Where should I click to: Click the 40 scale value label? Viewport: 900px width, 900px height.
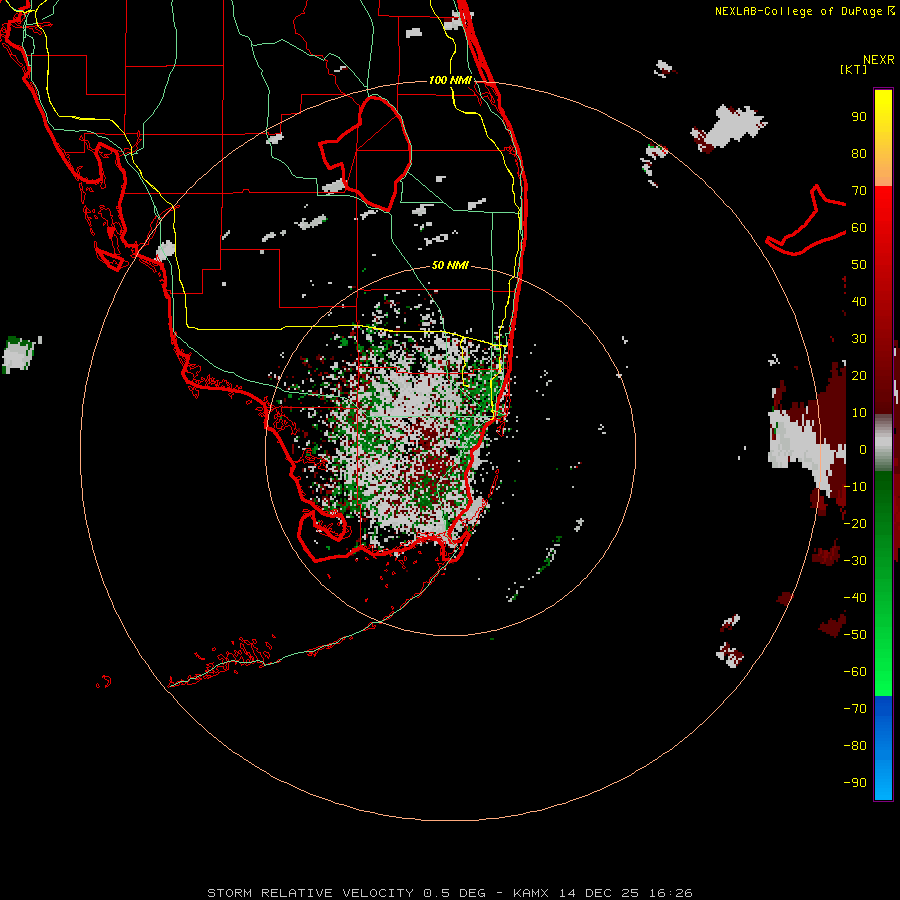pyautogui.click(x=859, y=301)
